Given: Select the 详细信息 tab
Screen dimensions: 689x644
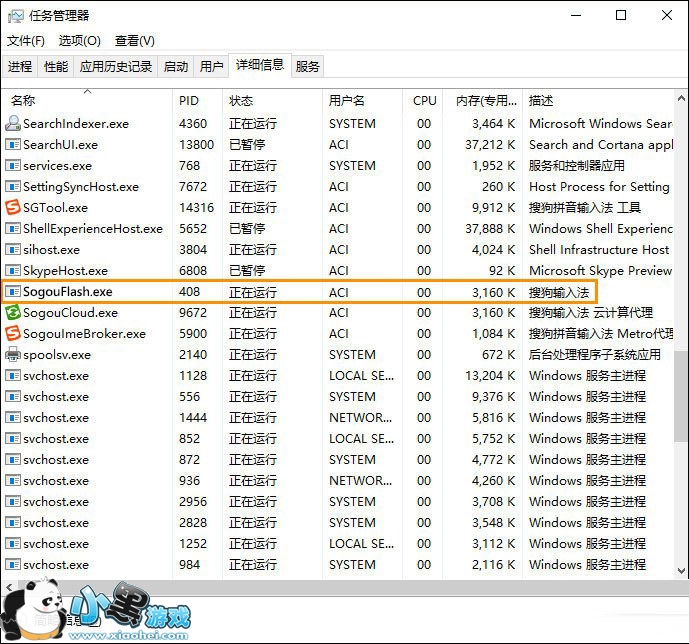Looking at the screenshot, I should point(260,65).
